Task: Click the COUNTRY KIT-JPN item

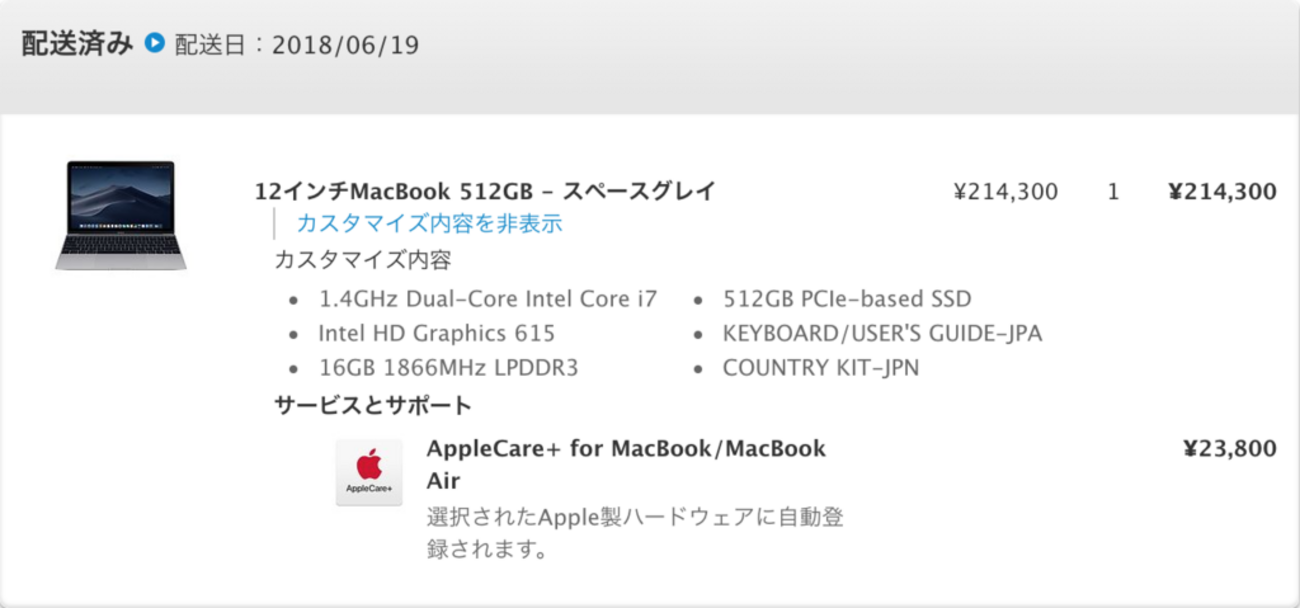Action: (x=820, y=368)
